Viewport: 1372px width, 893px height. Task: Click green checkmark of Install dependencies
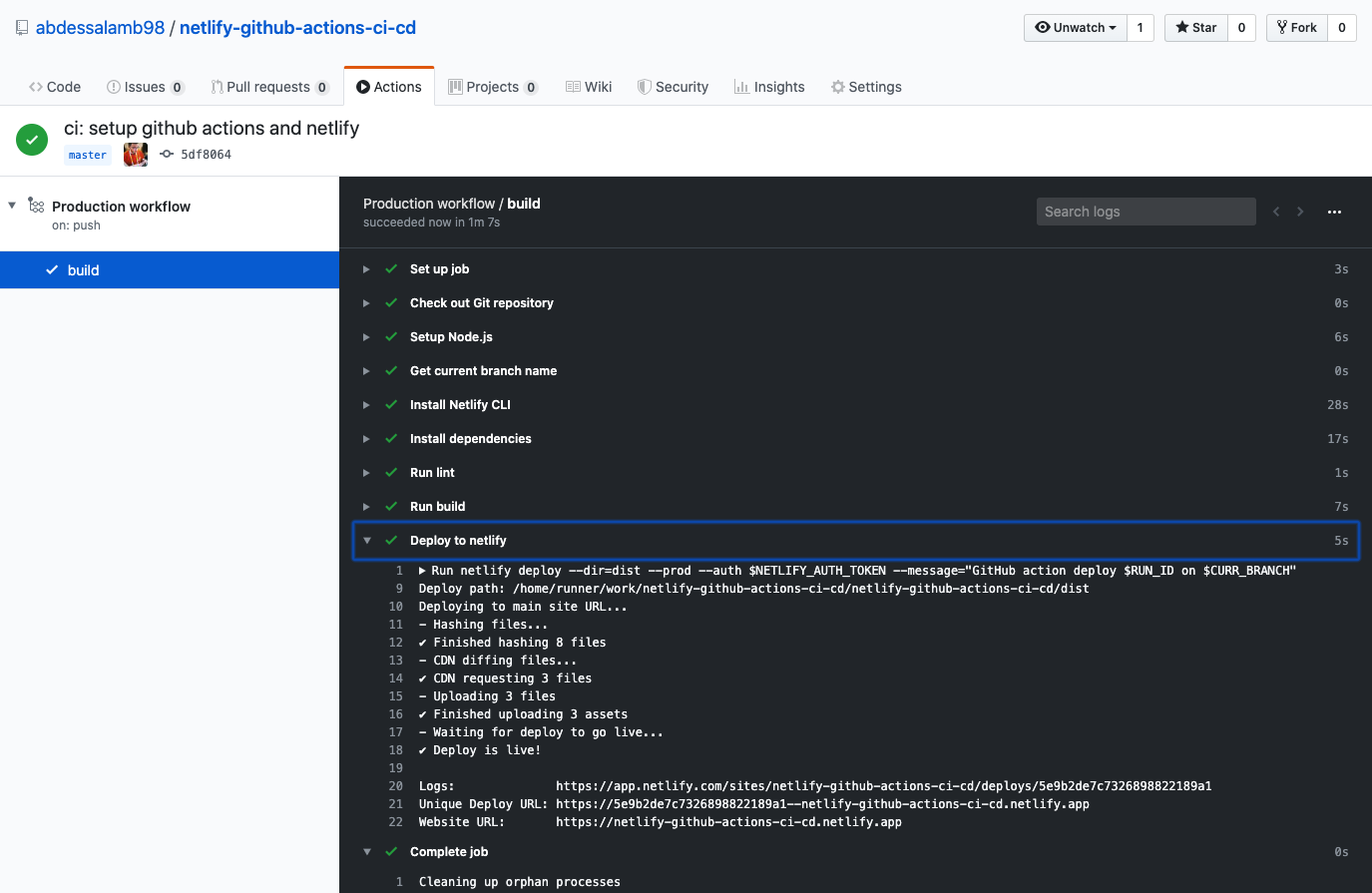[x=391, y=439]
